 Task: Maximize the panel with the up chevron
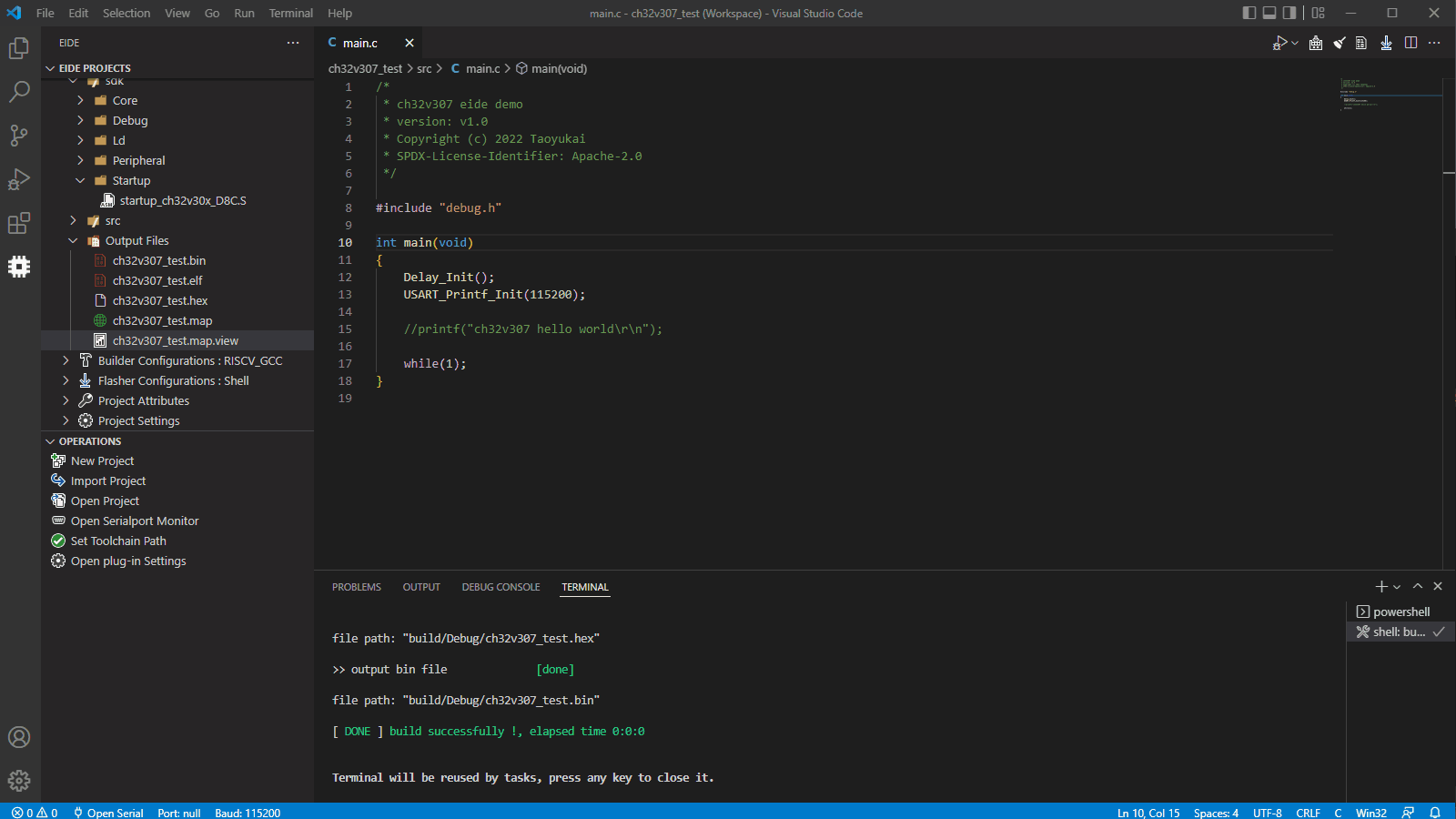point(1418,587)
